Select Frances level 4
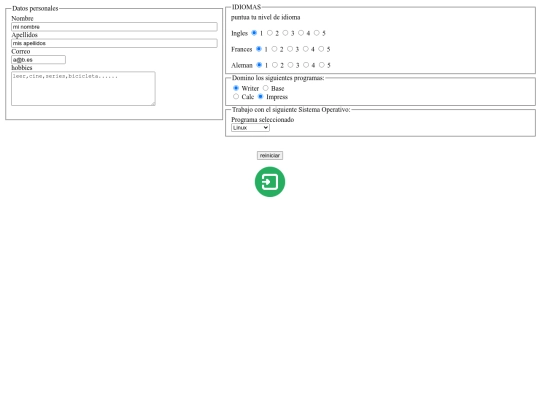Viewport: 540px width, 405px height. click(x=305, y=49)
